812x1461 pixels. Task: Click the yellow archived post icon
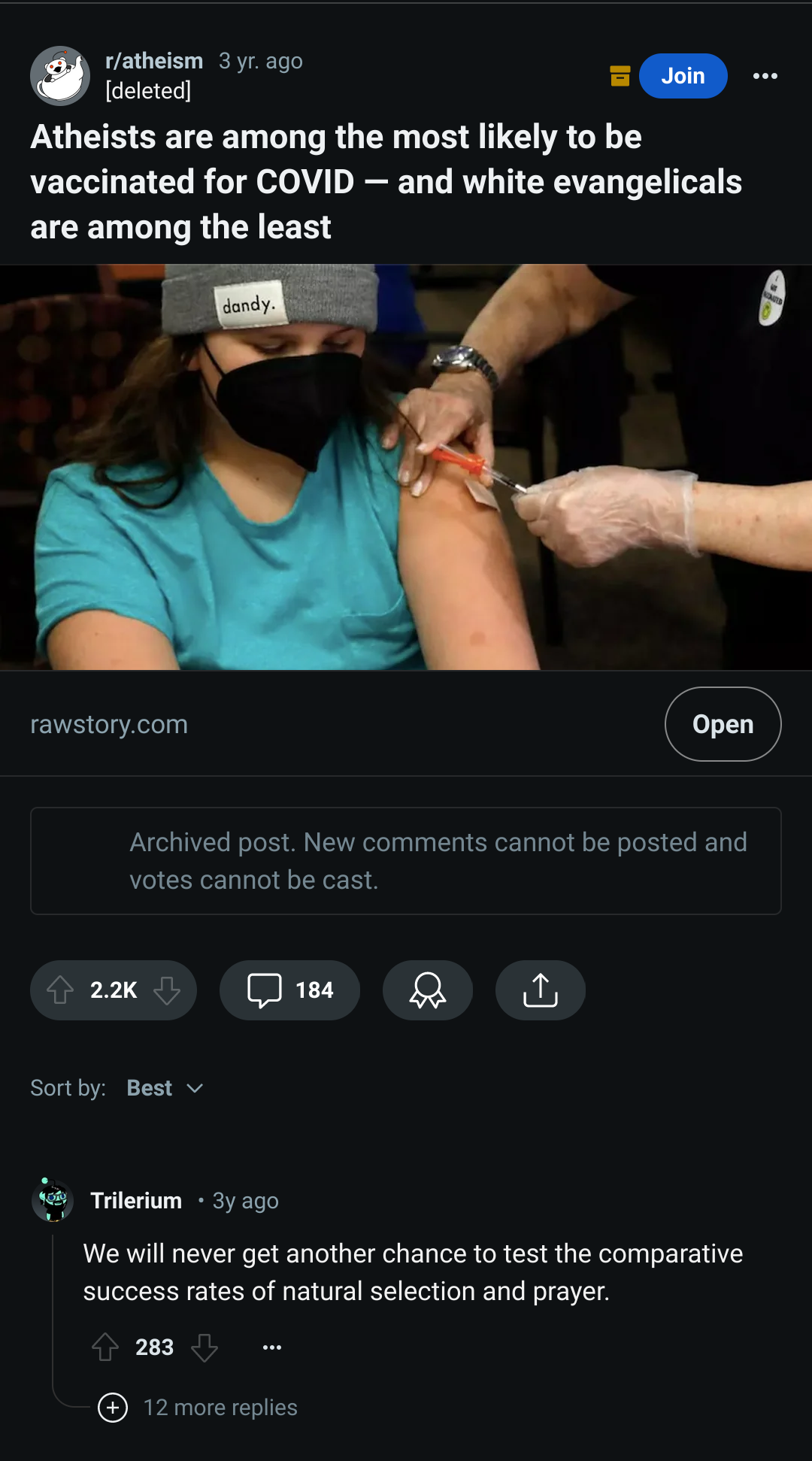[x=620, y=76]
